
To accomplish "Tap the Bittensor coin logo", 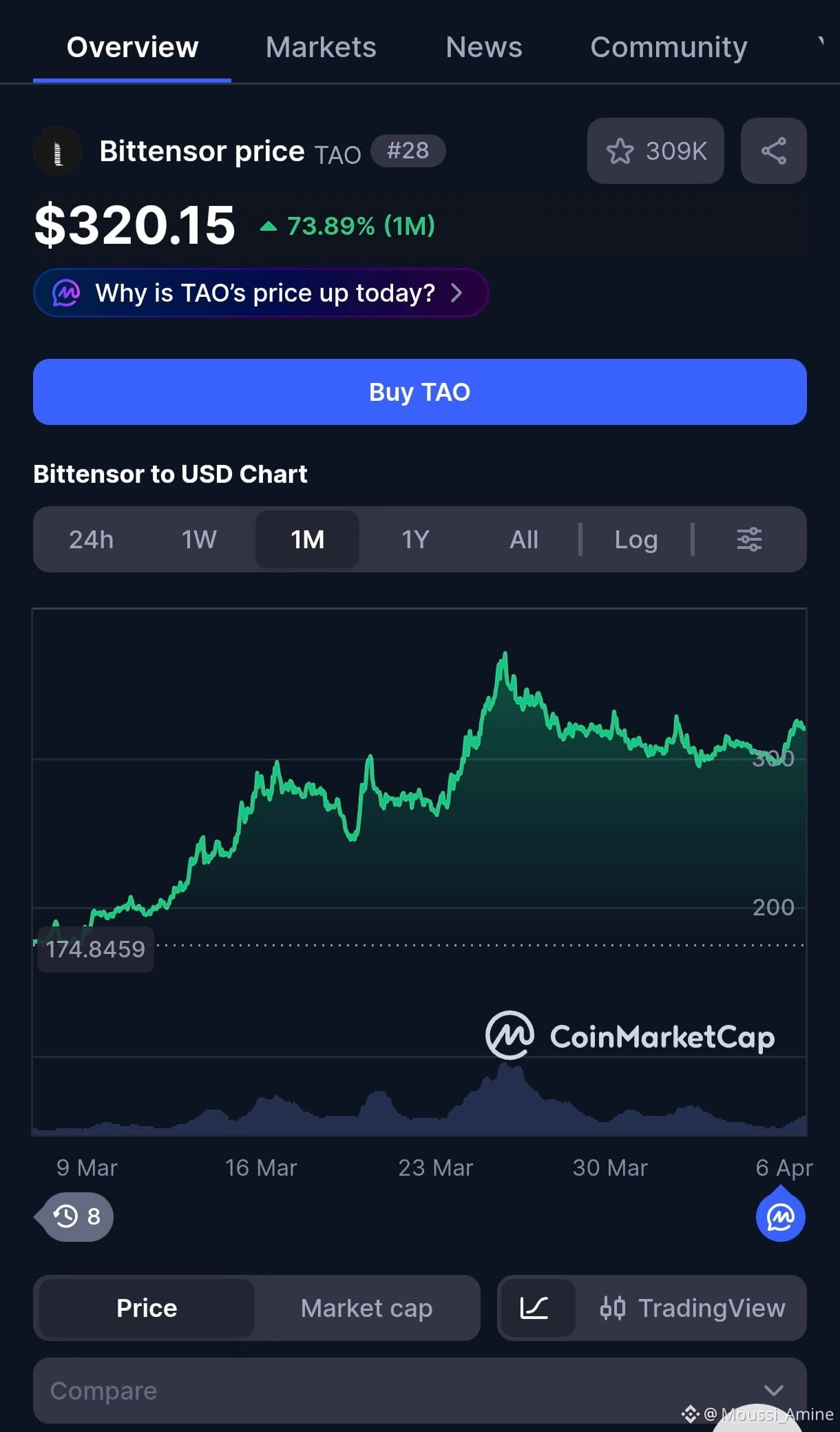I will pyautogui.click(x=58, y=151).
